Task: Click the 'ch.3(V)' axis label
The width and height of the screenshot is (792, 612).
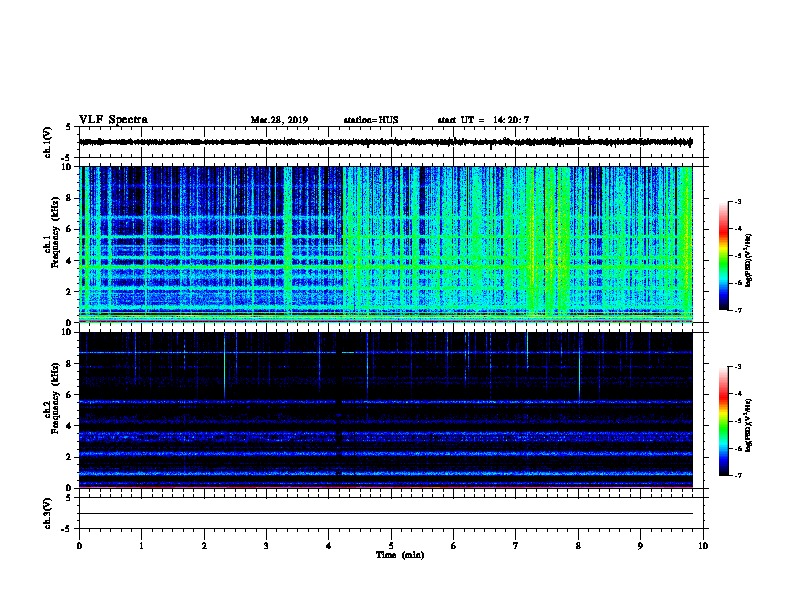Action: point(48,514)
